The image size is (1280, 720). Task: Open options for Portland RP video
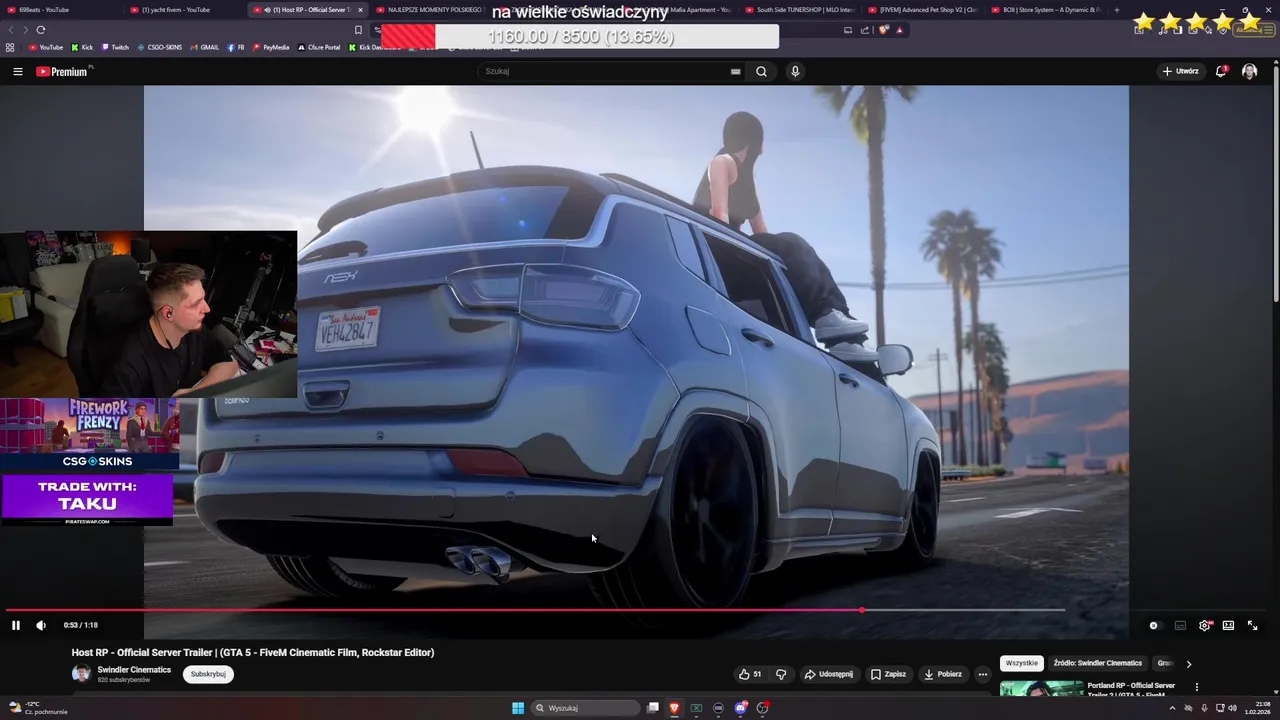(x=1196, y=687)
